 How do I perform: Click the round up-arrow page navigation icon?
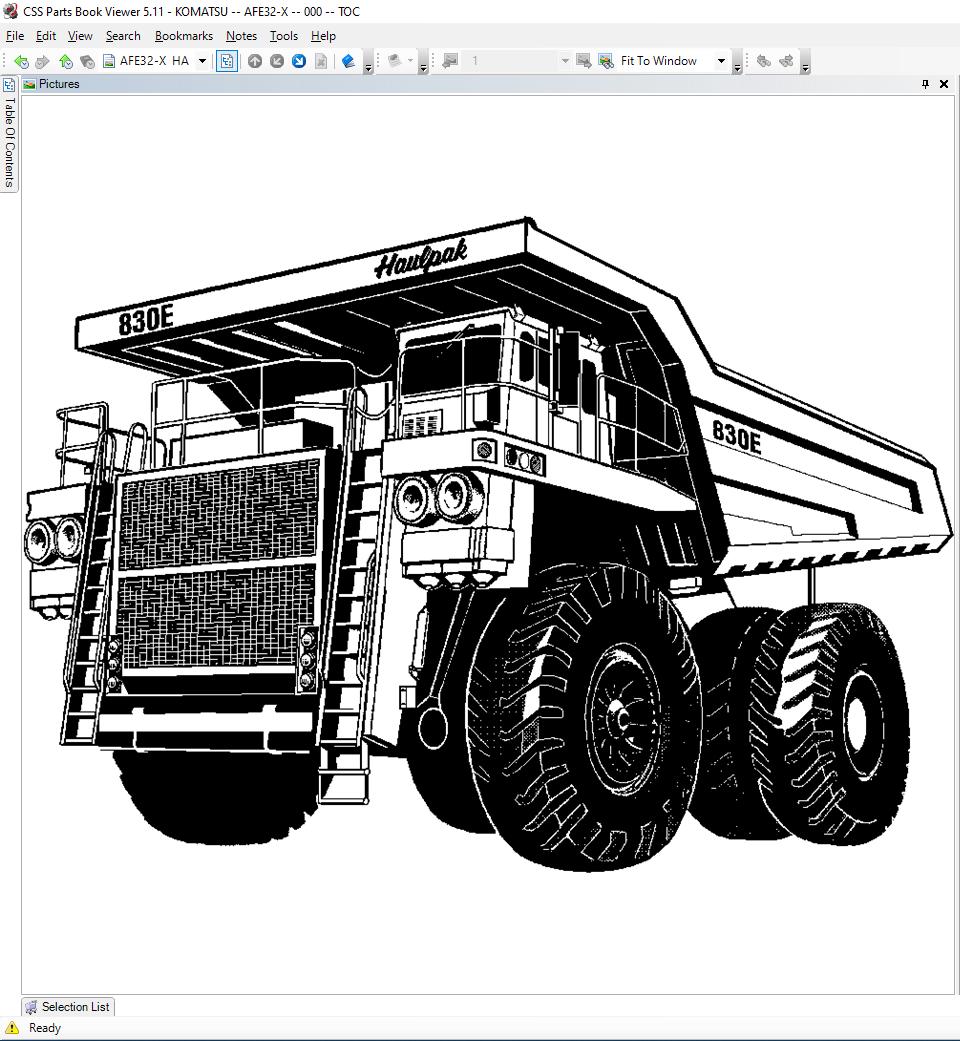coord(255,61)
